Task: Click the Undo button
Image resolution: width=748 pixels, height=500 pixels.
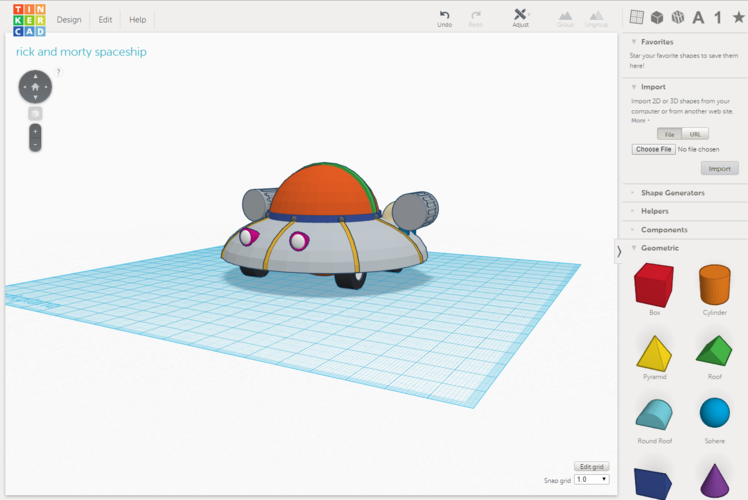Action: click(x=445, y=19)
